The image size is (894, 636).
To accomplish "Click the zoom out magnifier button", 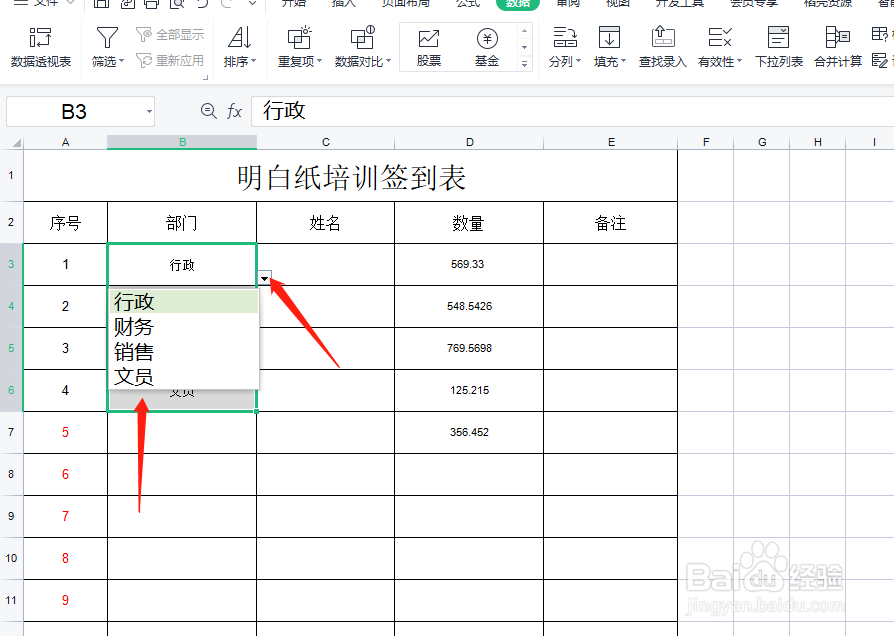I will pos(207,111).
